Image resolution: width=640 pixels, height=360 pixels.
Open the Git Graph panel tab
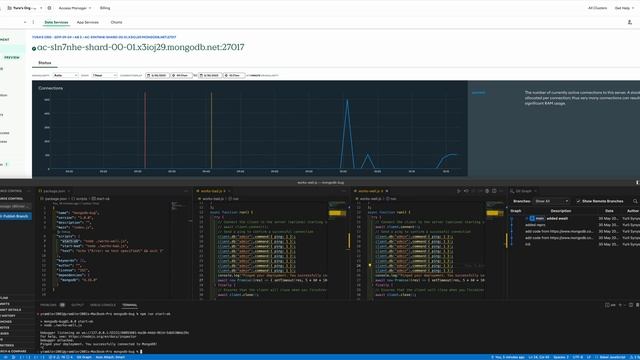(x=523, y=191)
